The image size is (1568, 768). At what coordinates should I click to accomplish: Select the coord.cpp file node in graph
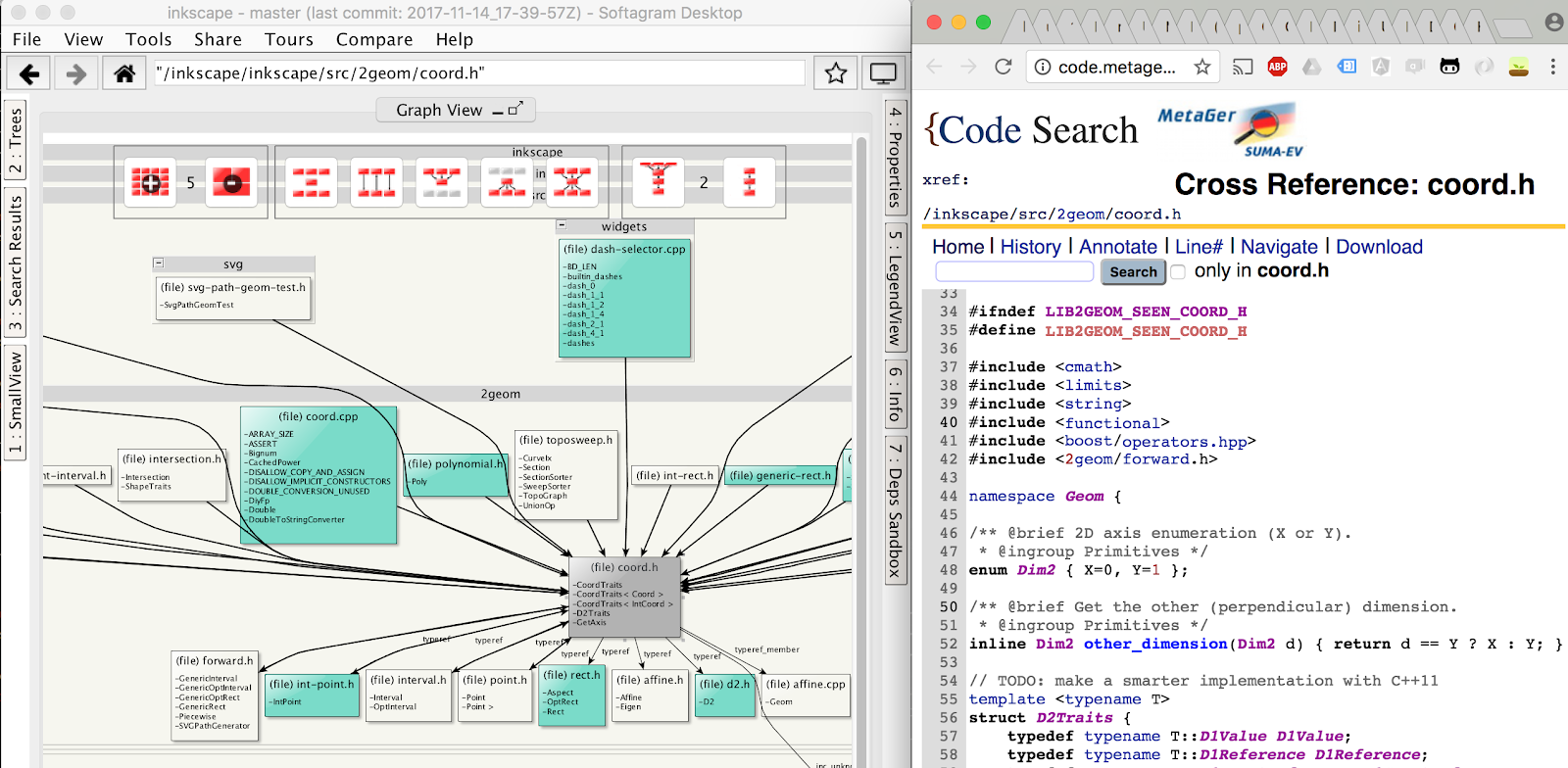pyautogui.click(x=318, y=416)
